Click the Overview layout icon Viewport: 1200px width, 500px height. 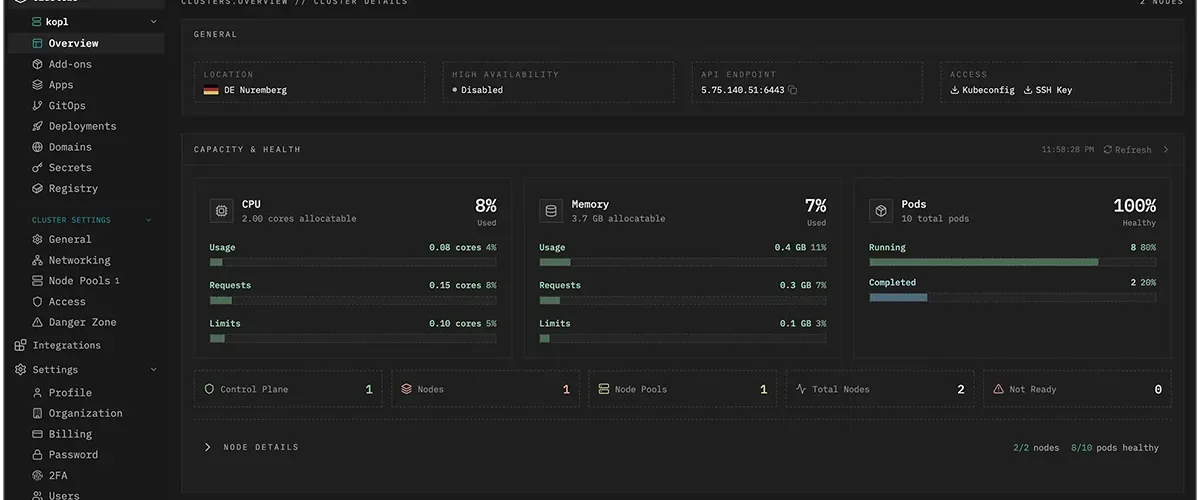[38, 43]
